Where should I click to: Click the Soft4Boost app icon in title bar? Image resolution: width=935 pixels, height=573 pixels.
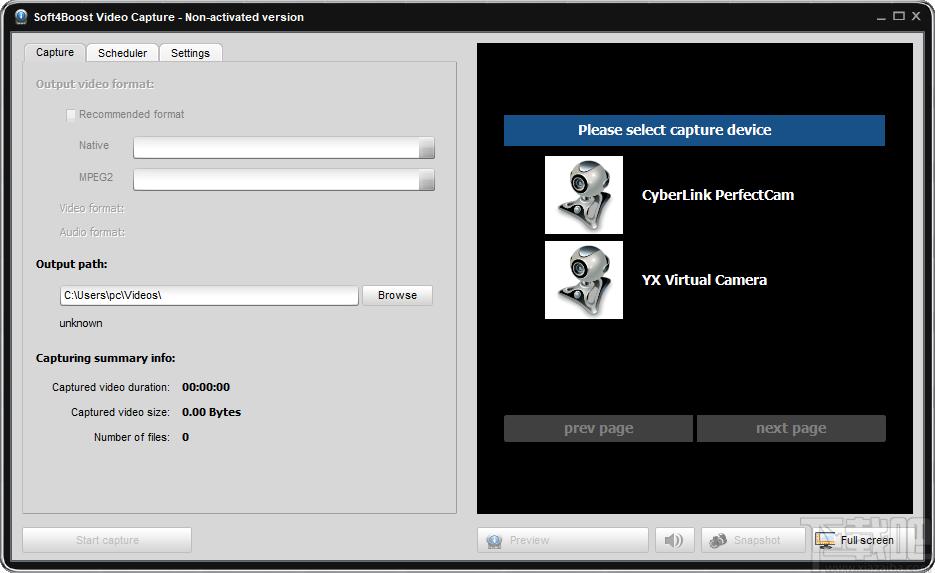[21, 17]
